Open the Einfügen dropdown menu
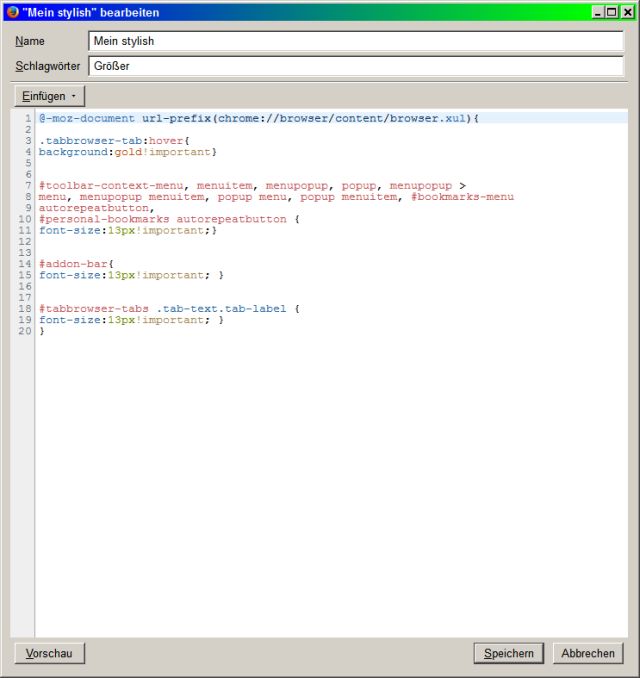 [50, 96]
